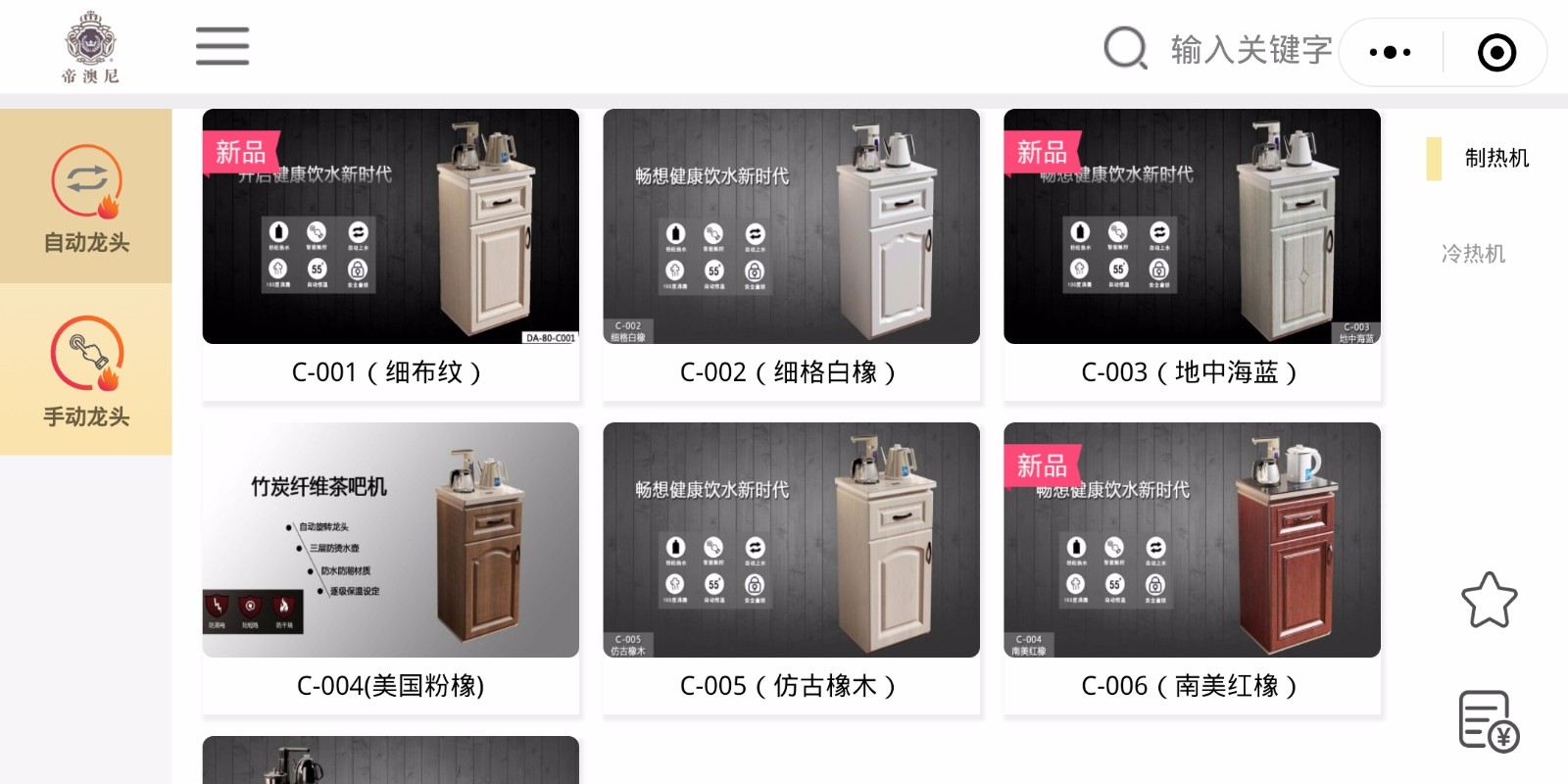Click the C-005 (仿古橡木) title link
The image size is (1568, 784).
(x=788, y=685)
